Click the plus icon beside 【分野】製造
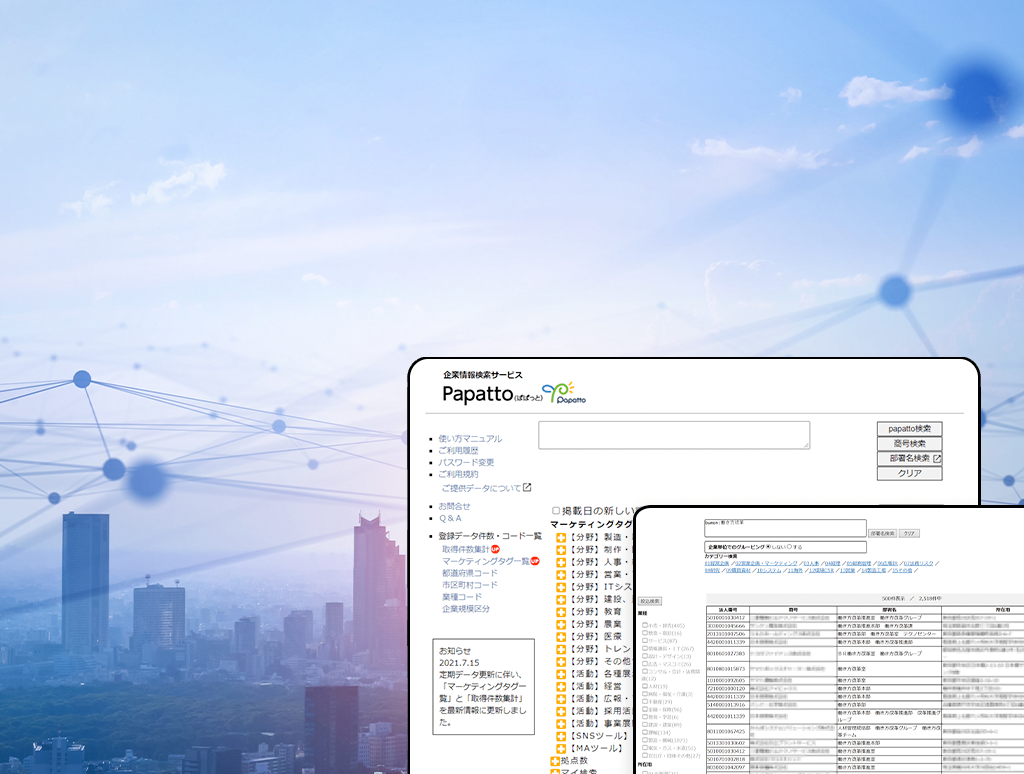1024x774 pixels. [x=560, y=538]
